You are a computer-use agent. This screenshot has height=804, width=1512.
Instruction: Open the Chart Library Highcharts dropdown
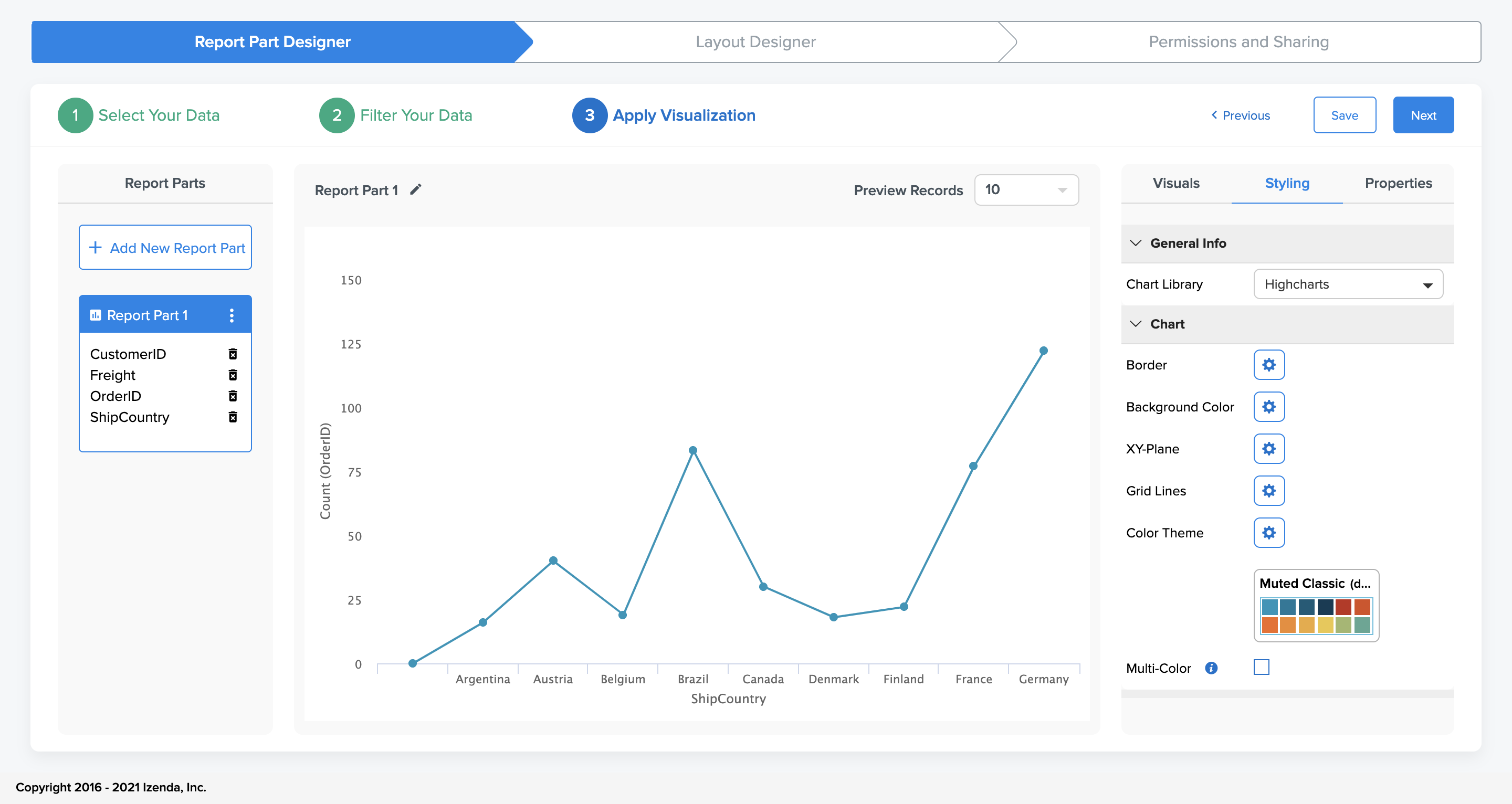click(1348, 284)
